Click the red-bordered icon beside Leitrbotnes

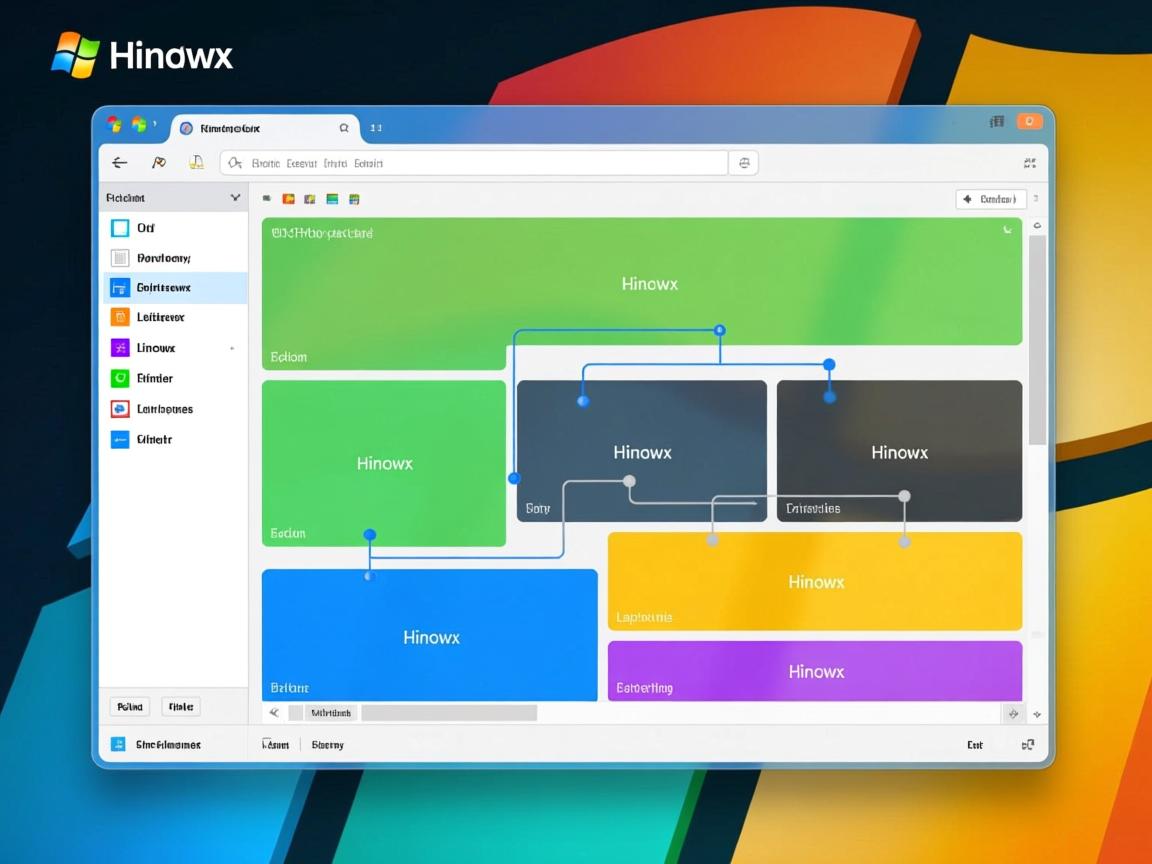point(120,409)
